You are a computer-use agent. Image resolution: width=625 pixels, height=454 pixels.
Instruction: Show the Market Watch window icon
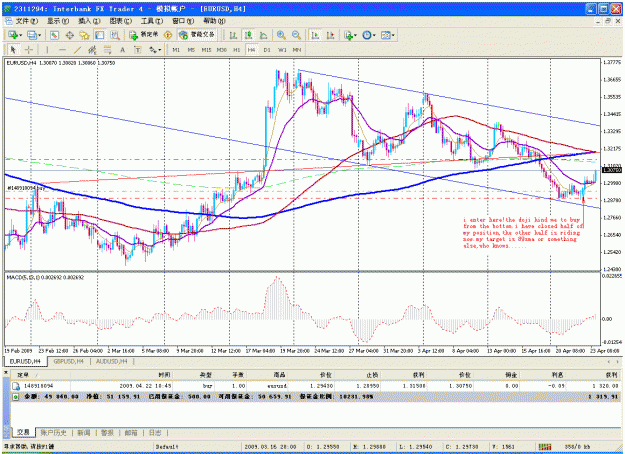coord(55,35)
